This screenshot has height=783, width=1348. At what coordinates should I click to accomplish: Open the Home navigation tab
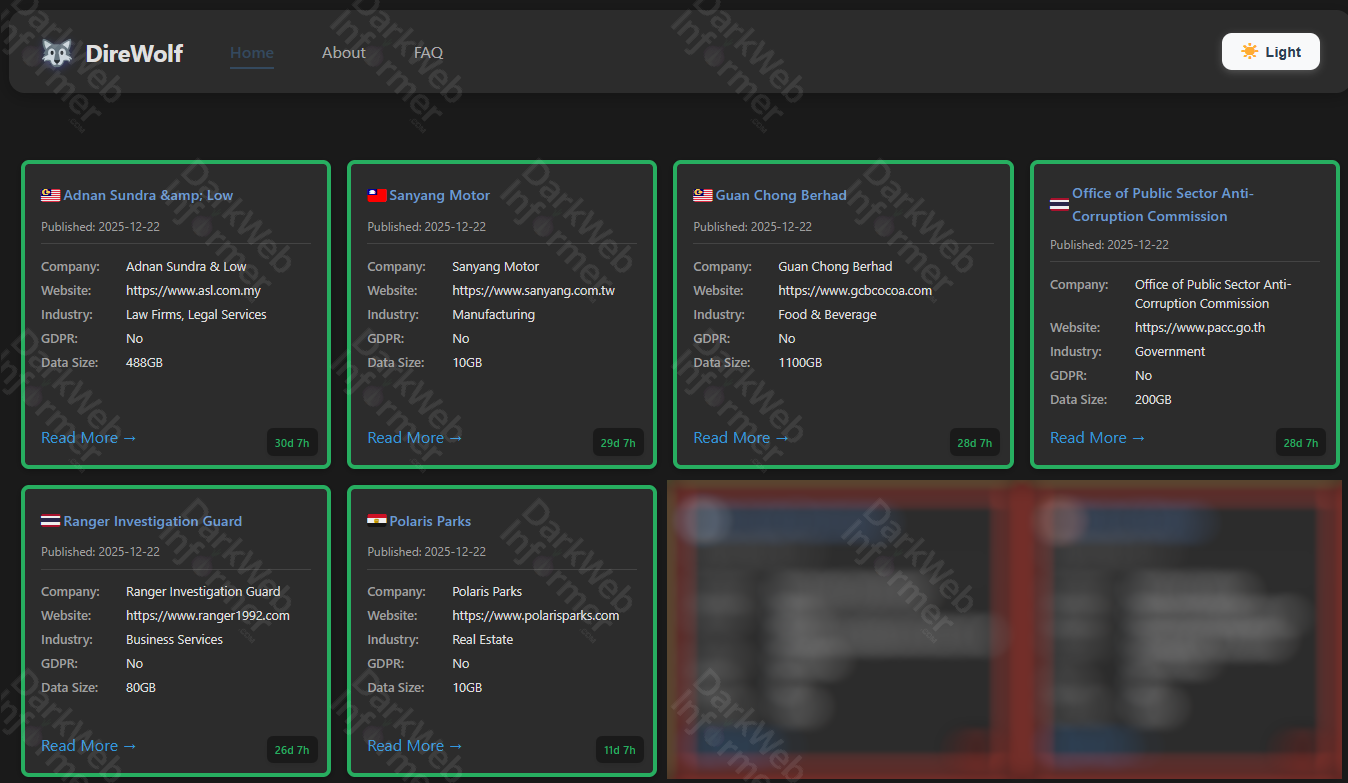[251, 53]
